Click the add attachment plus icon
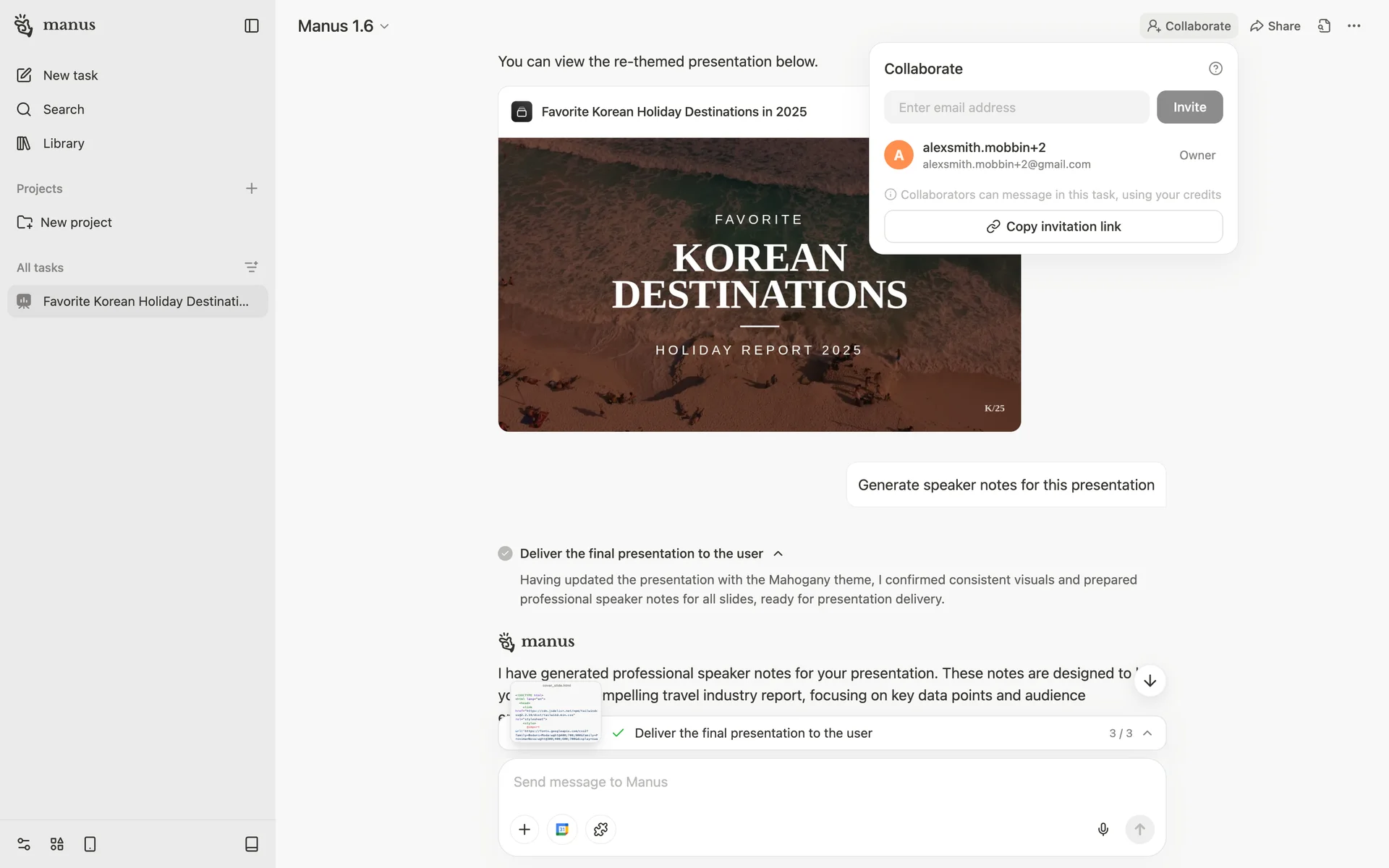 (524, 829)
